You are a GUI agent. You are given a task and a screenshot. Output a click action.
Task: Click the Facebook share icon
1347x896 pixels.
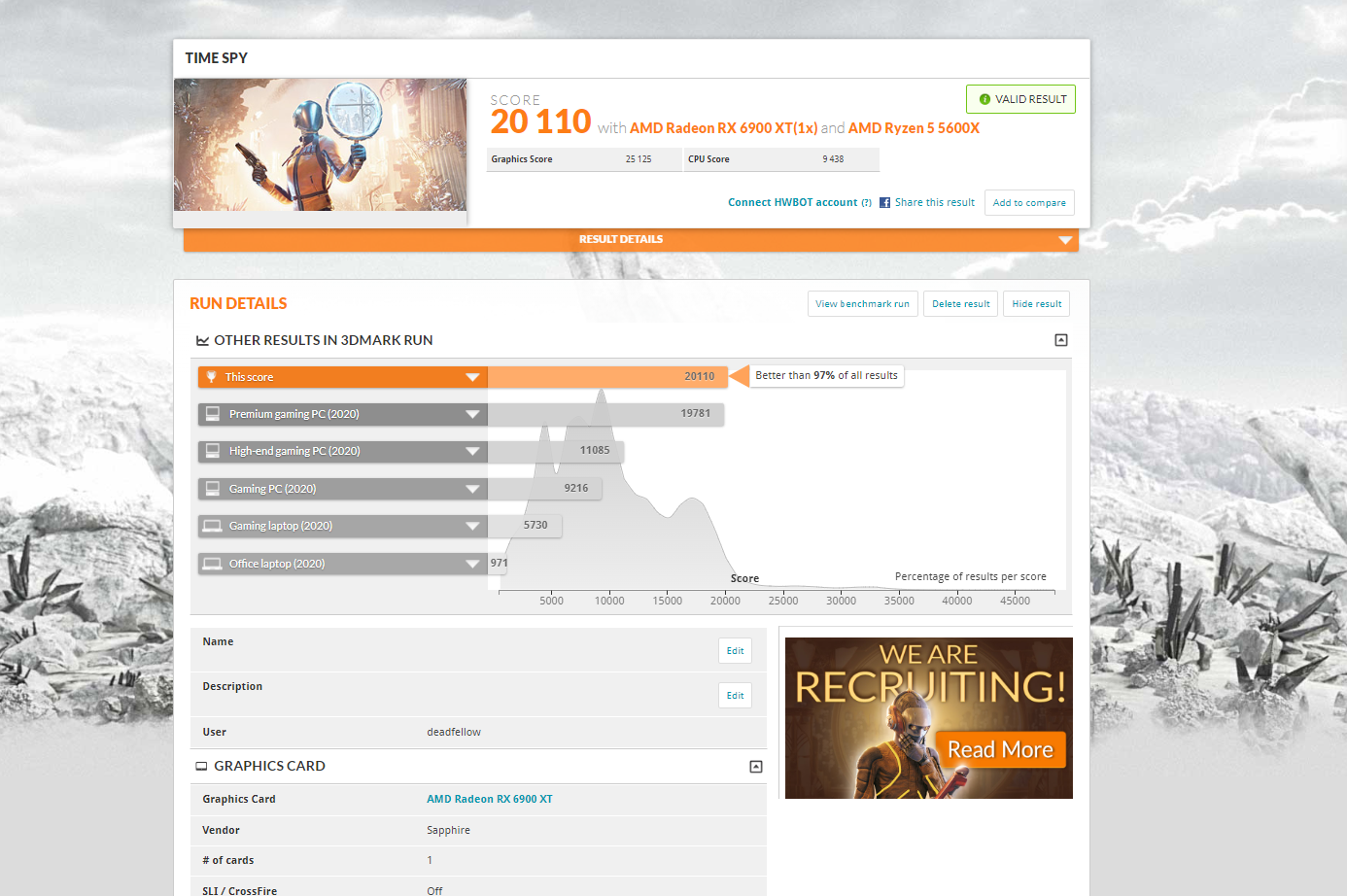coord(884,203)
